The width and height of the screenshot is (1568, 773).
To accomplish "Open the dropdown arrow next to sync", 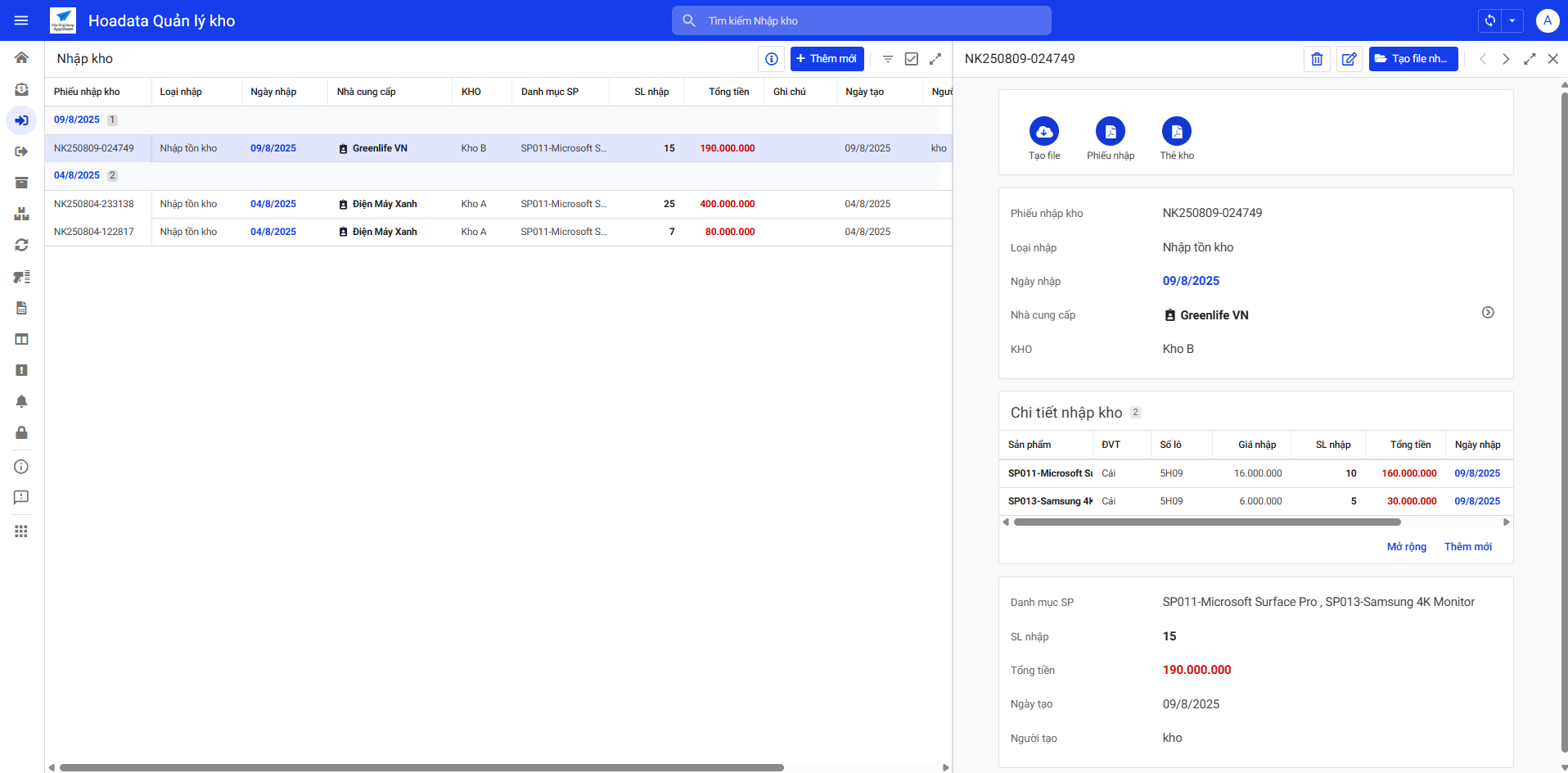I will tap(1512, 20).
